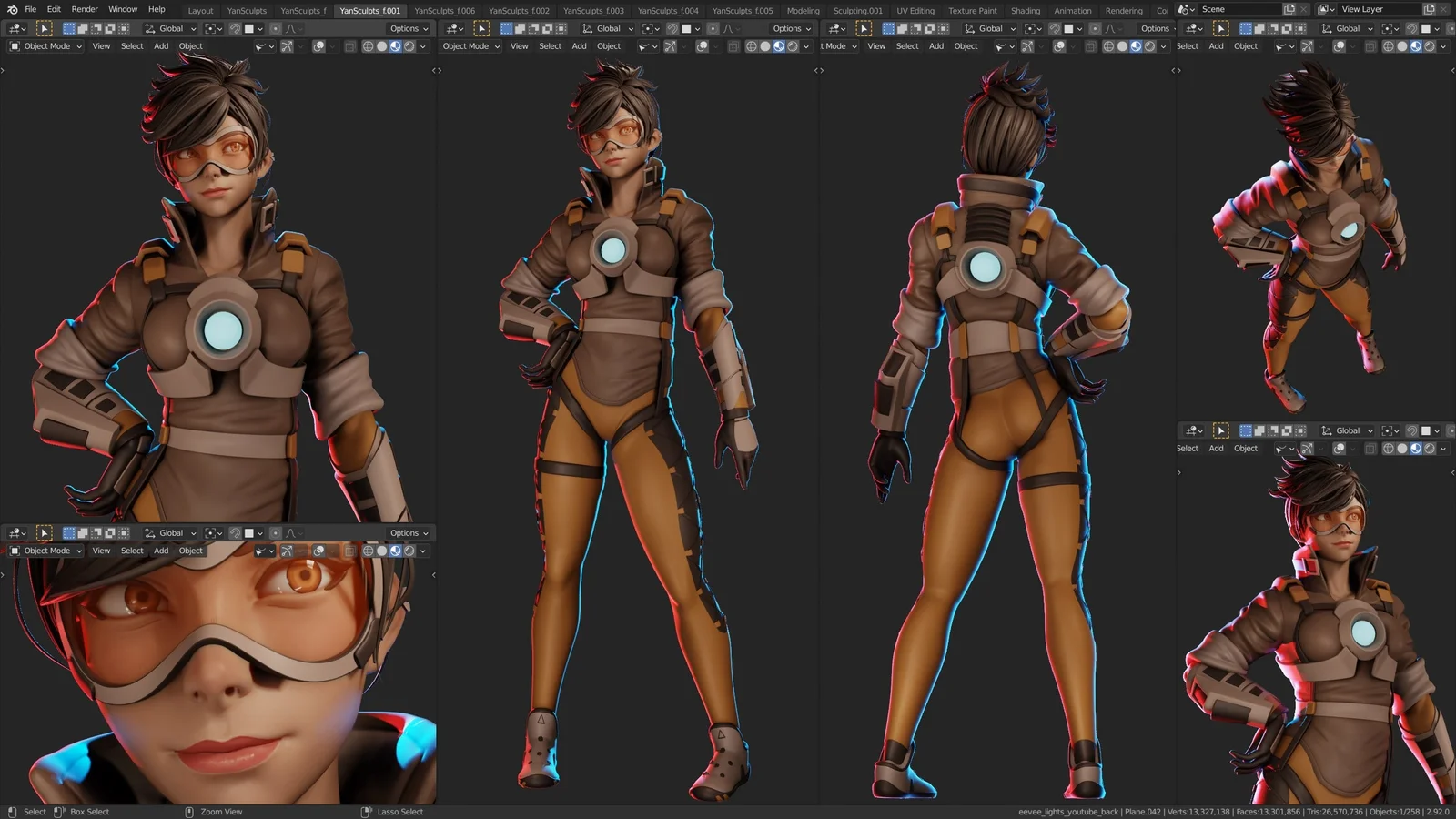Switch to the Sculpting.001 workspace tab

(x=856, y=10)
